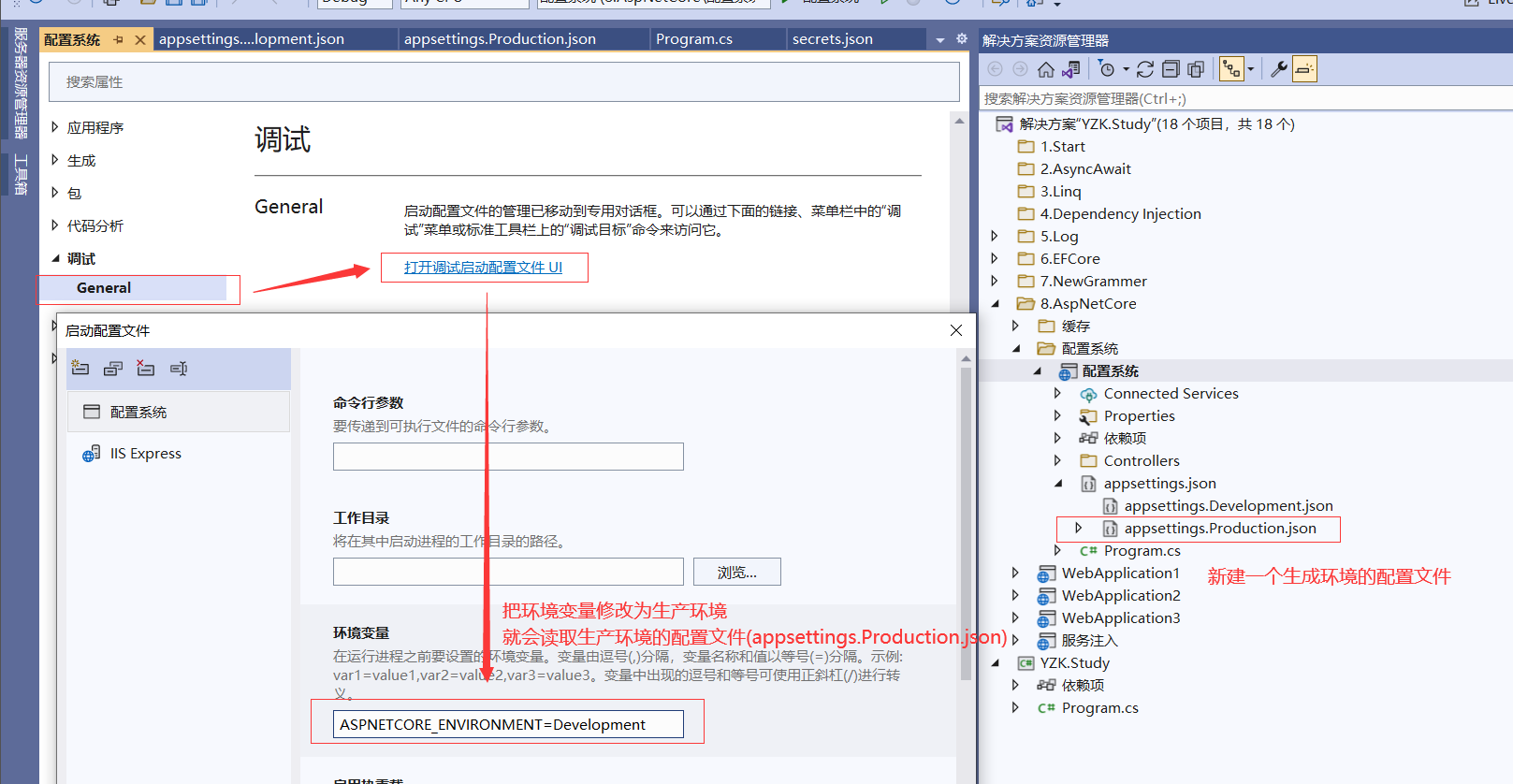Click the 启动配置文件 dialog scrollbar thumb
The image size is (1513, 784).
[966, 524]
